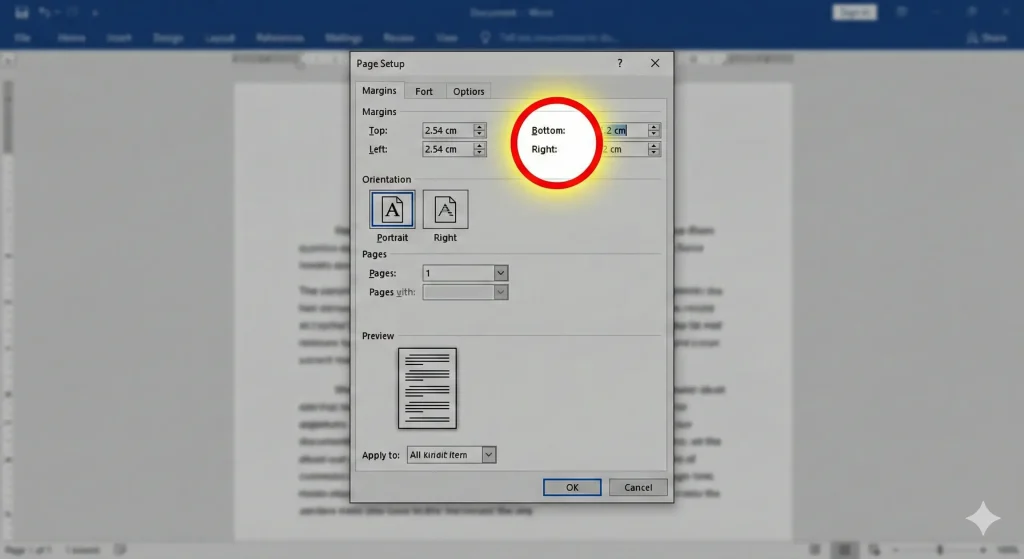Click the Right label in Margins
The width and height of the screenshot is (1024, 559).
coord(544,149)
